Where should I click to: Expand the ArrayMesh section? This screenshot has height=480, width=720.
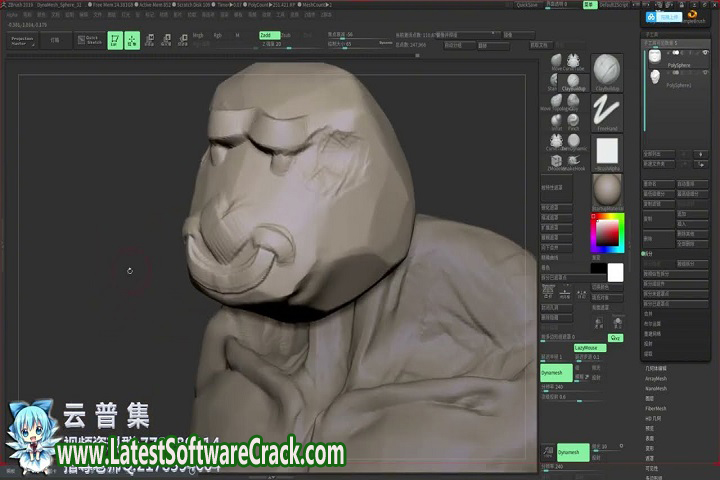coord(656,378)
